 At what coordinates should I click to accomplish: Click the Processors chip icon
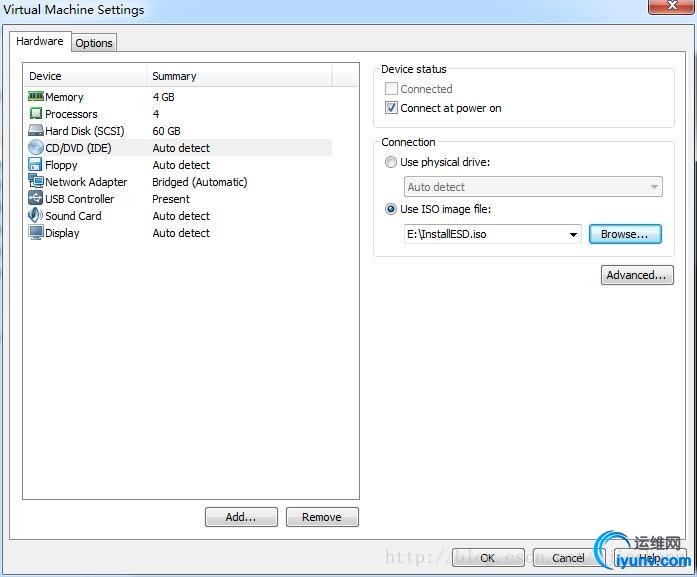coord(36,113)
